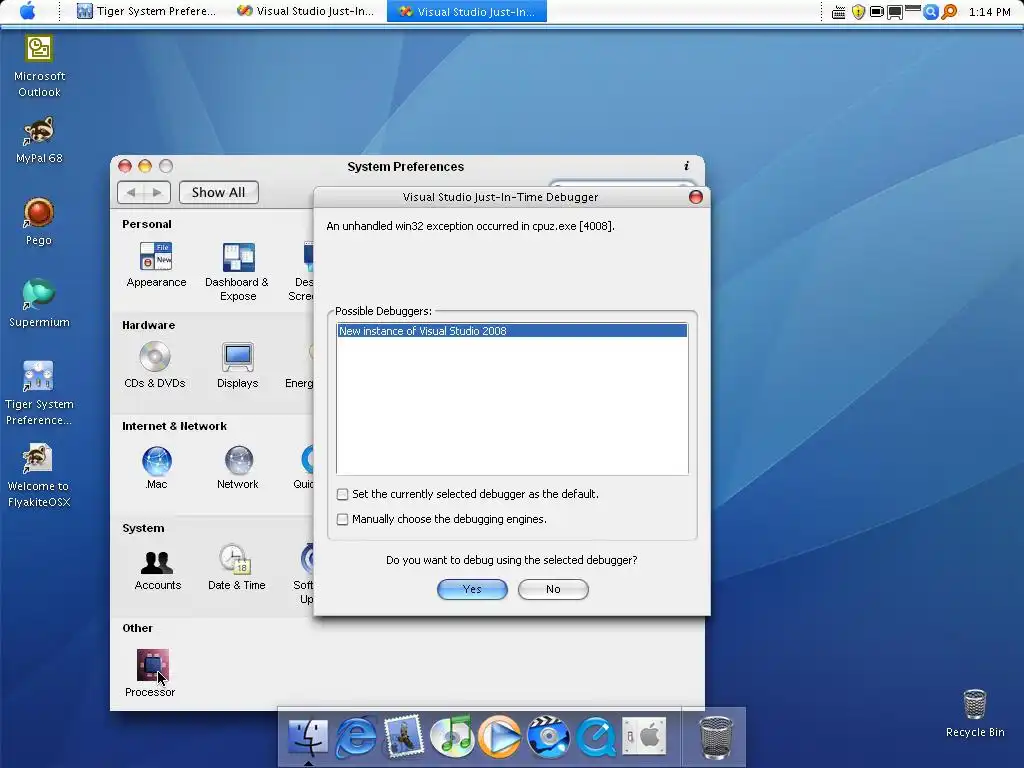Launch Internet Explorer from the dock
The image size is (1024, 768).
356,737
